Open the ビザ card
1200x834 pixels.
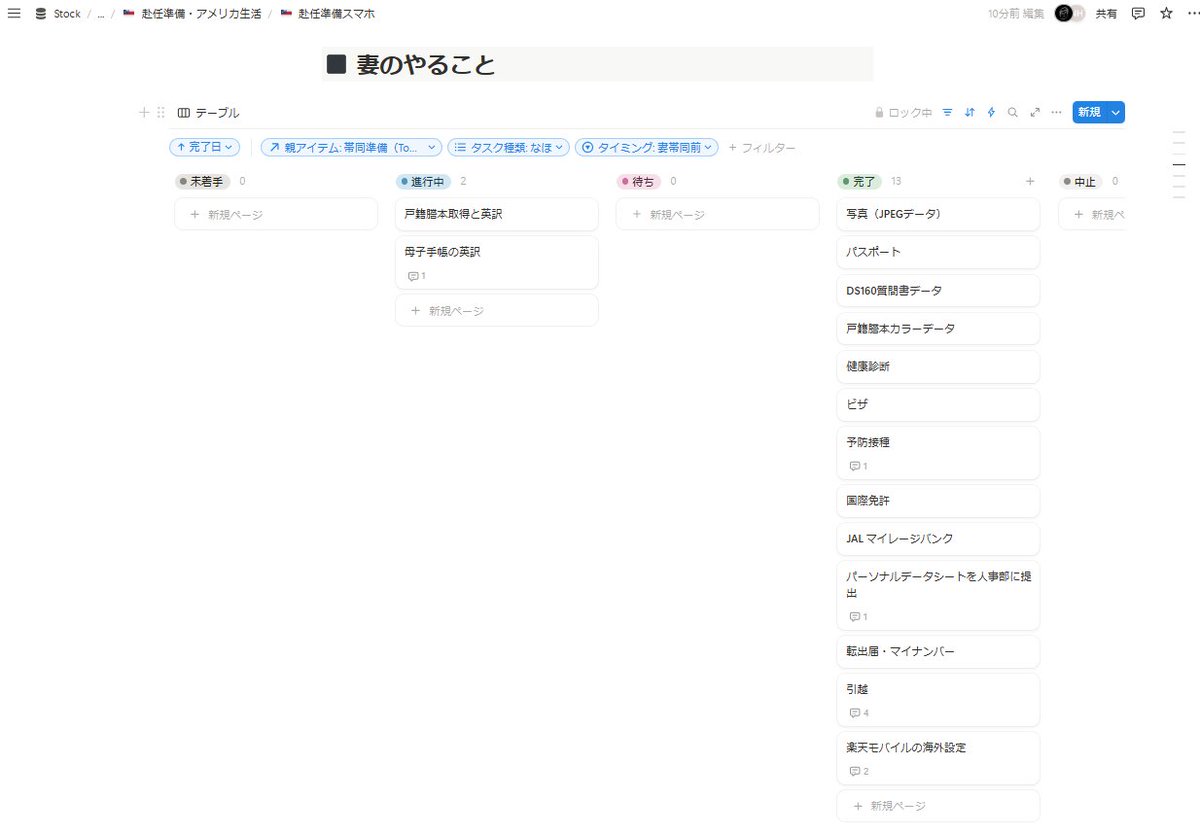pyautogui.click(x=938, y=404)
